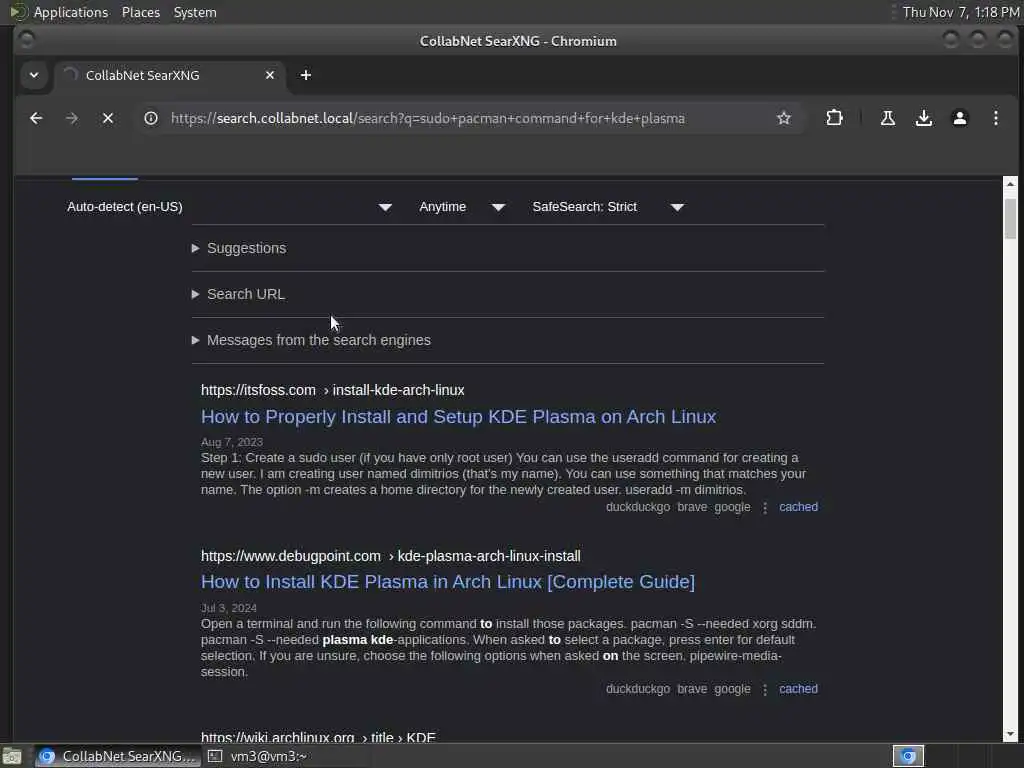Click the scrollbar down arrow
This screenshot has width=1024, height=768.
coord(1010,734)
